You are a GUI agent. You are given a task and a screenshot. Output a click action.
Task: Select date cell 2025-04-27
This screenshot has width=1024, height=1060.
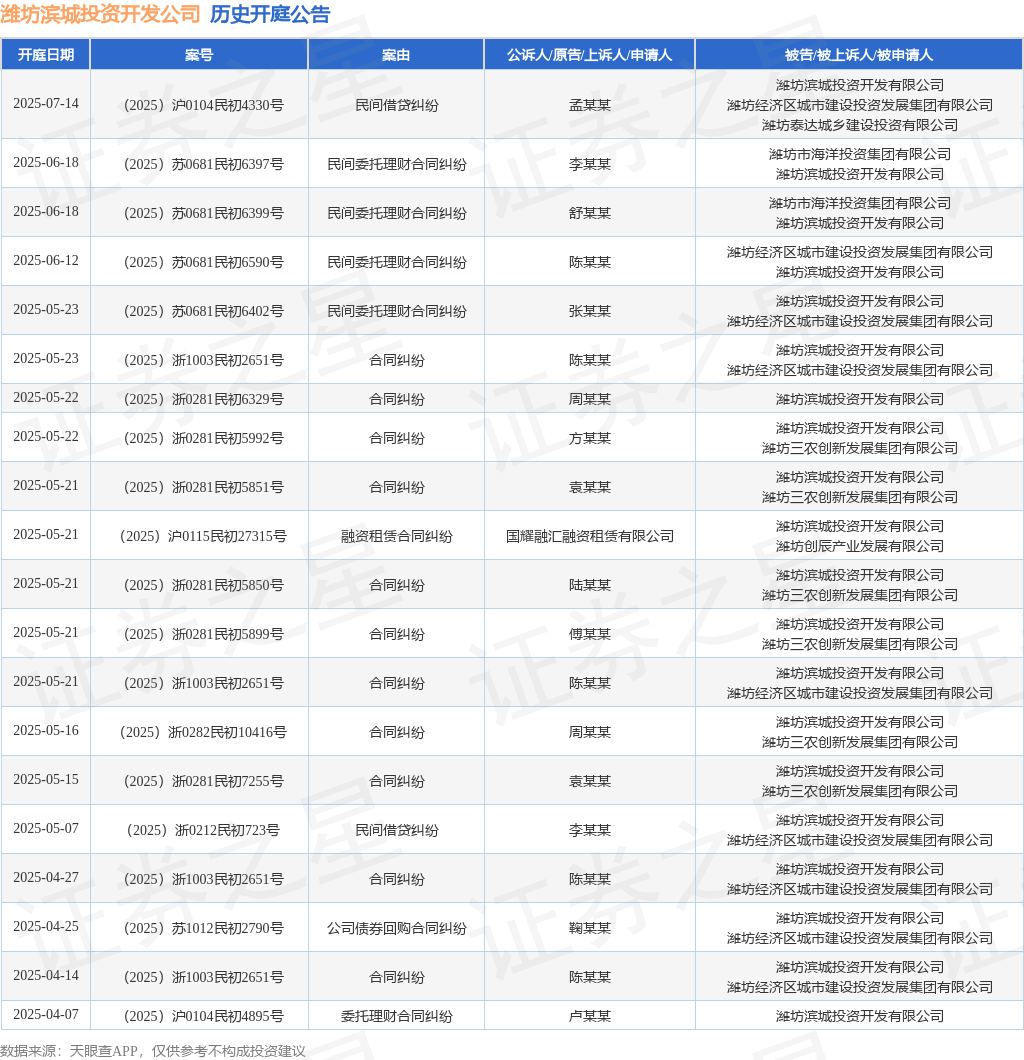46,877
